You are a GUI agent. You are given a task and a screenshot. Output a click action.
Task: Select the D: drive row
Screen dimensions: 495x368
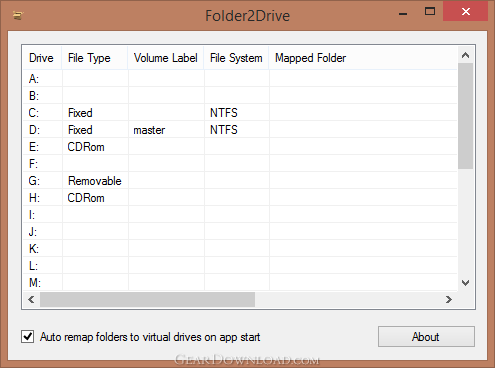(240, 130)
